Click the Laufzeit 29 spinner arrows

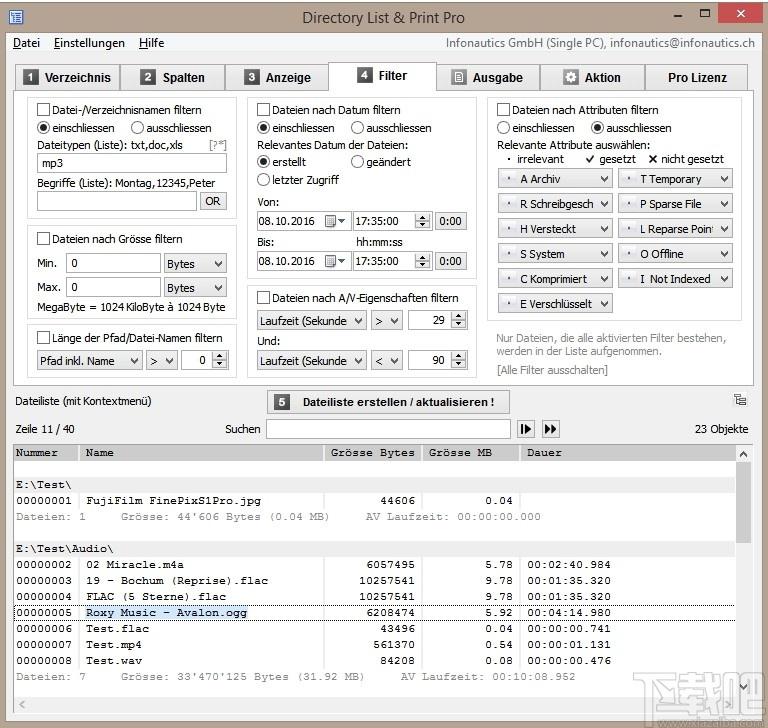pos(458,320)
